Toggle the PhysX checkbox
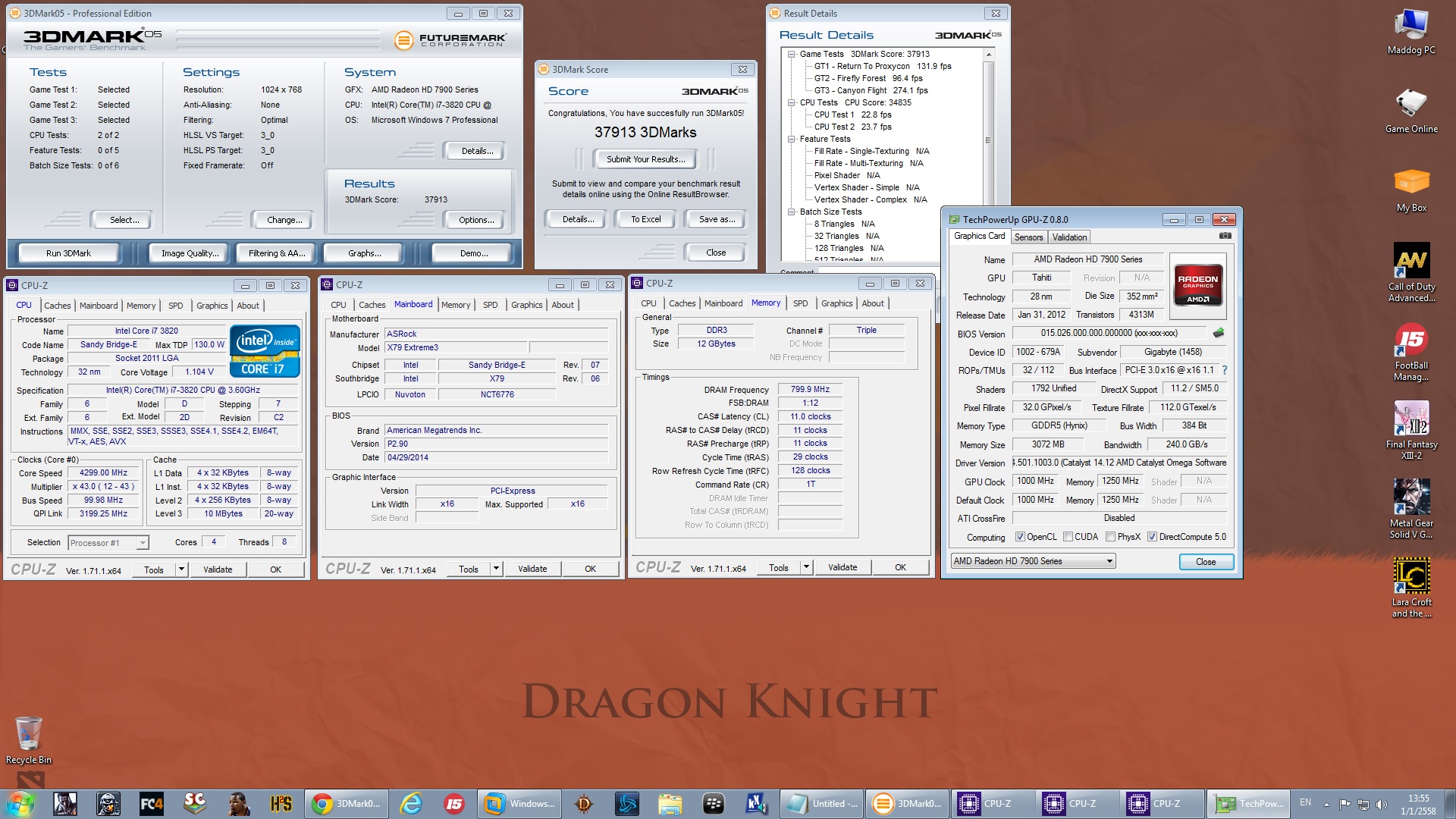1456x819 pixels. [x=1110, y=537]
